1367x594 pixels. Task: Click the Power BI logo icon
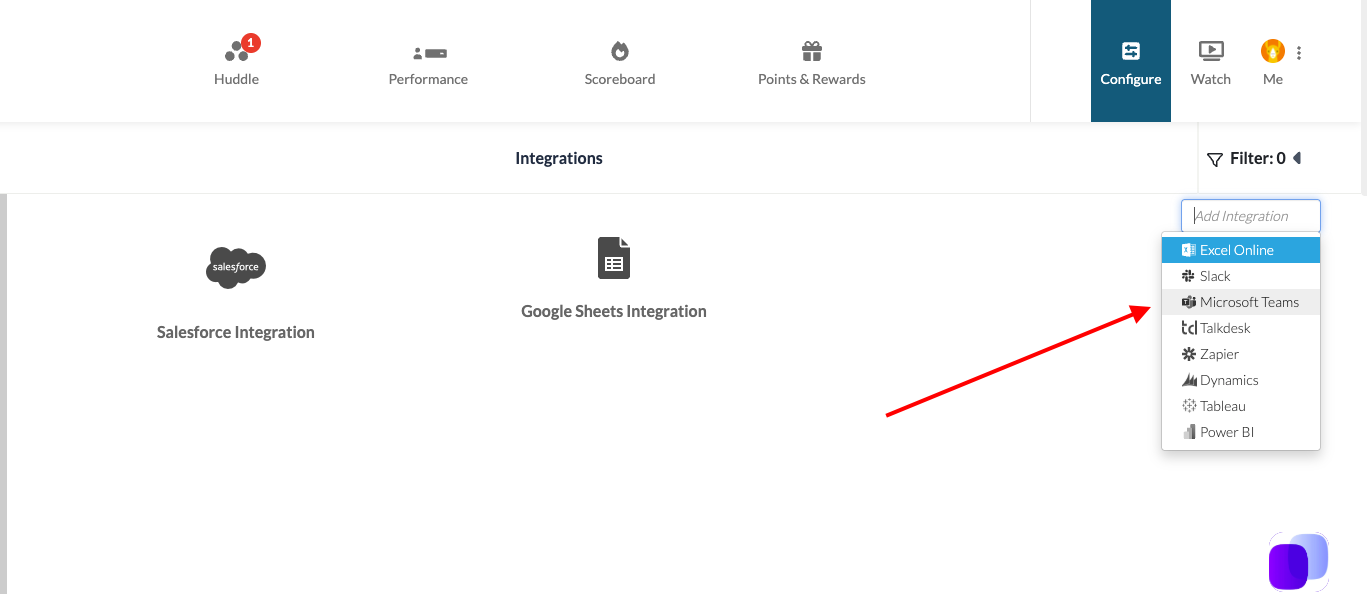[x=1189, y=432]
